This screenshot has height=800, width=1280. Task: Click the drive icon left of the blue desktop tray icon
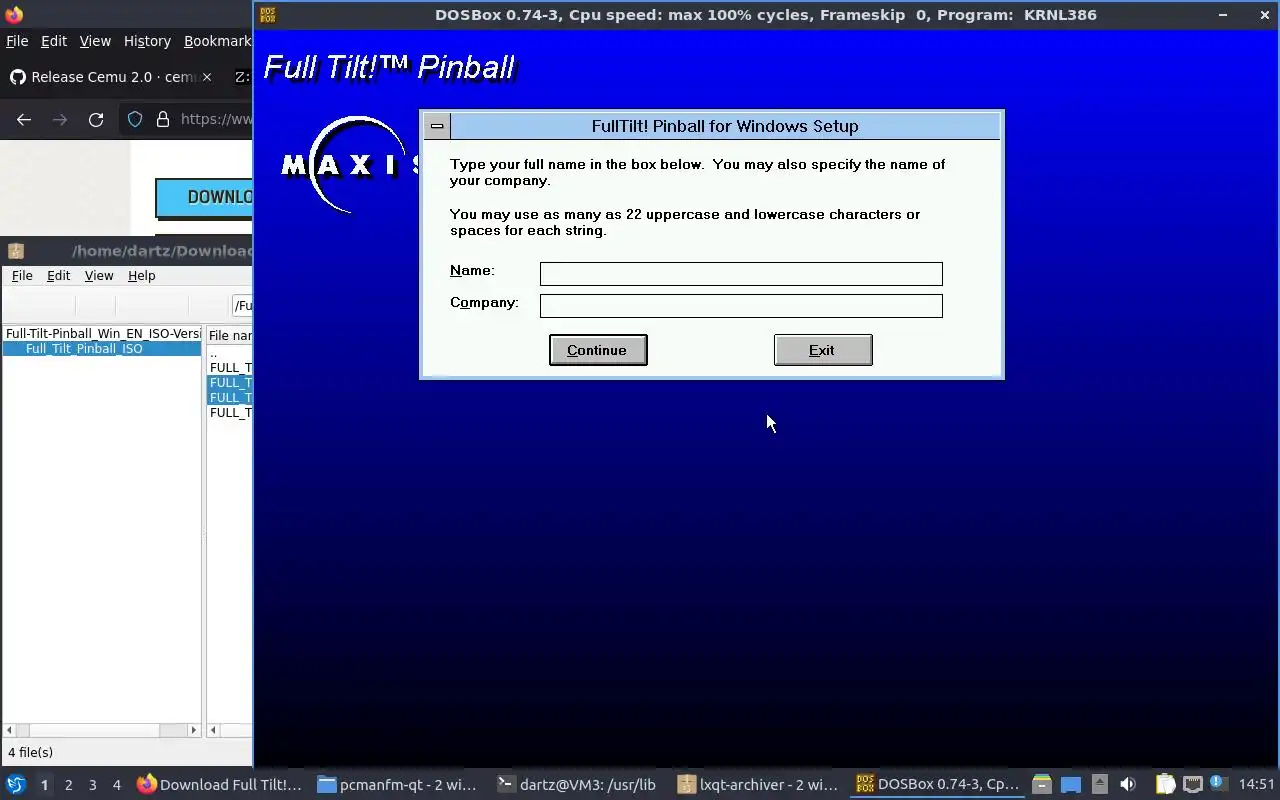click(1042, 785)
